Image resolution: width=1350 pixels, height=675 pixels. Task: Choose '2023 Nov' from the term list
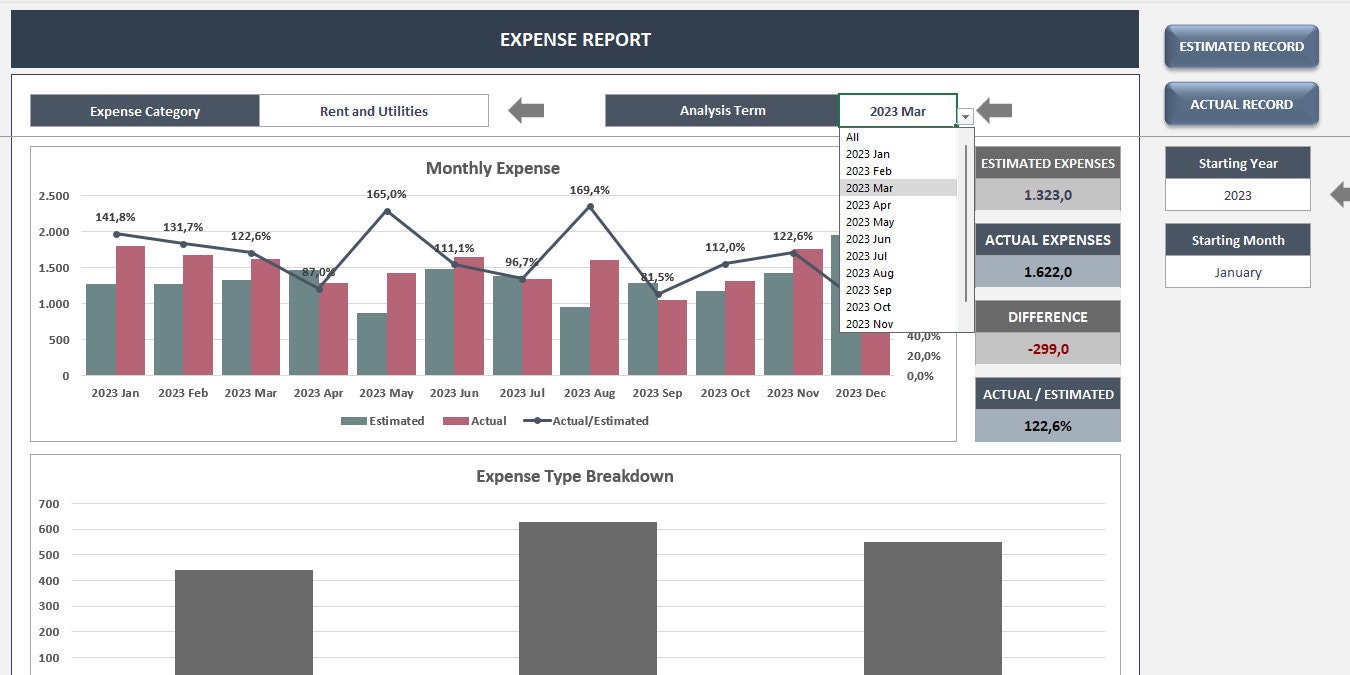tap(899, 324)
